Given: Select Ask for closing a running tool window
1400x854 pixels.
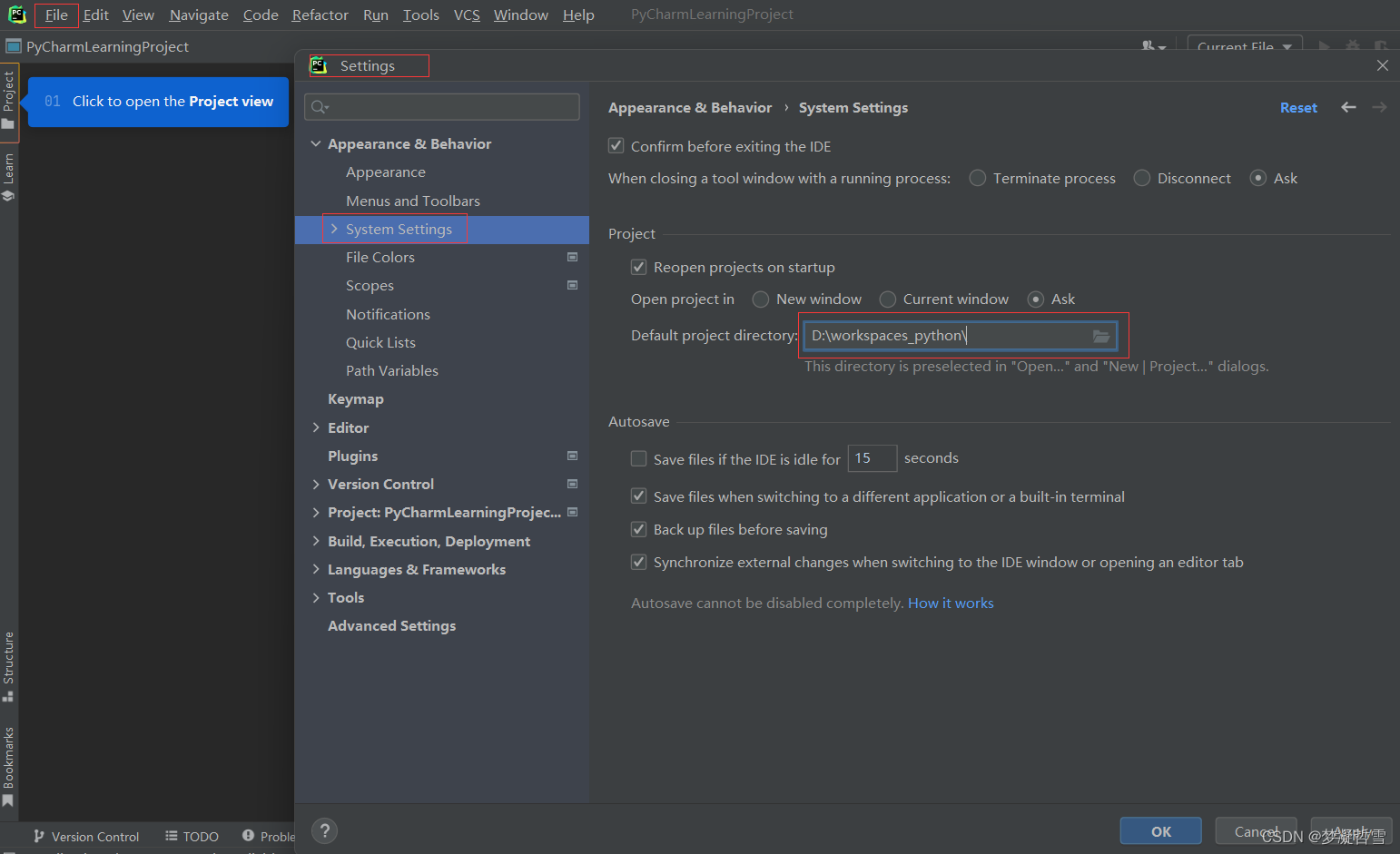Looking at the screenshot, I should 1258,178.
